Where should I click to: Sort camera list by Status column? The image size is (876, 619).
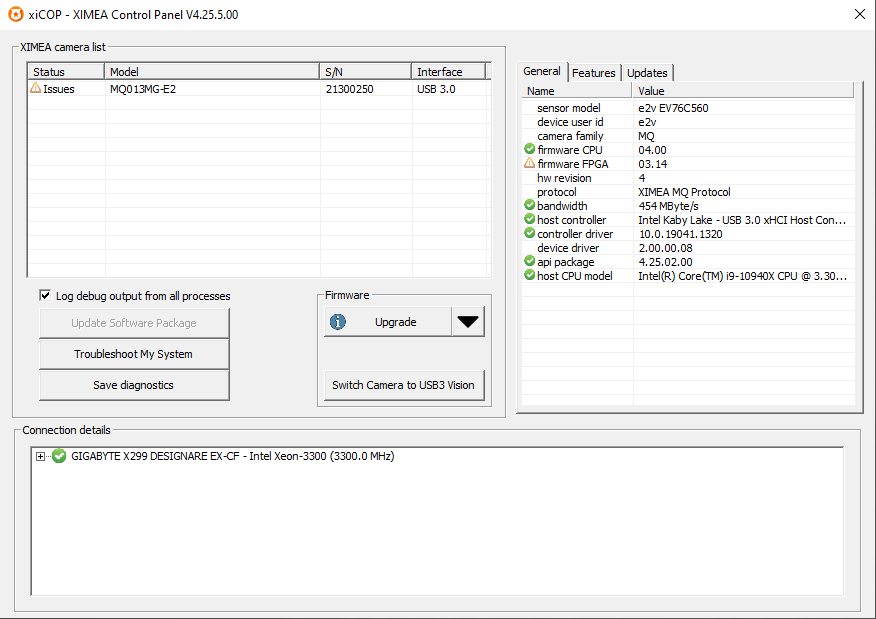[66, 72]
